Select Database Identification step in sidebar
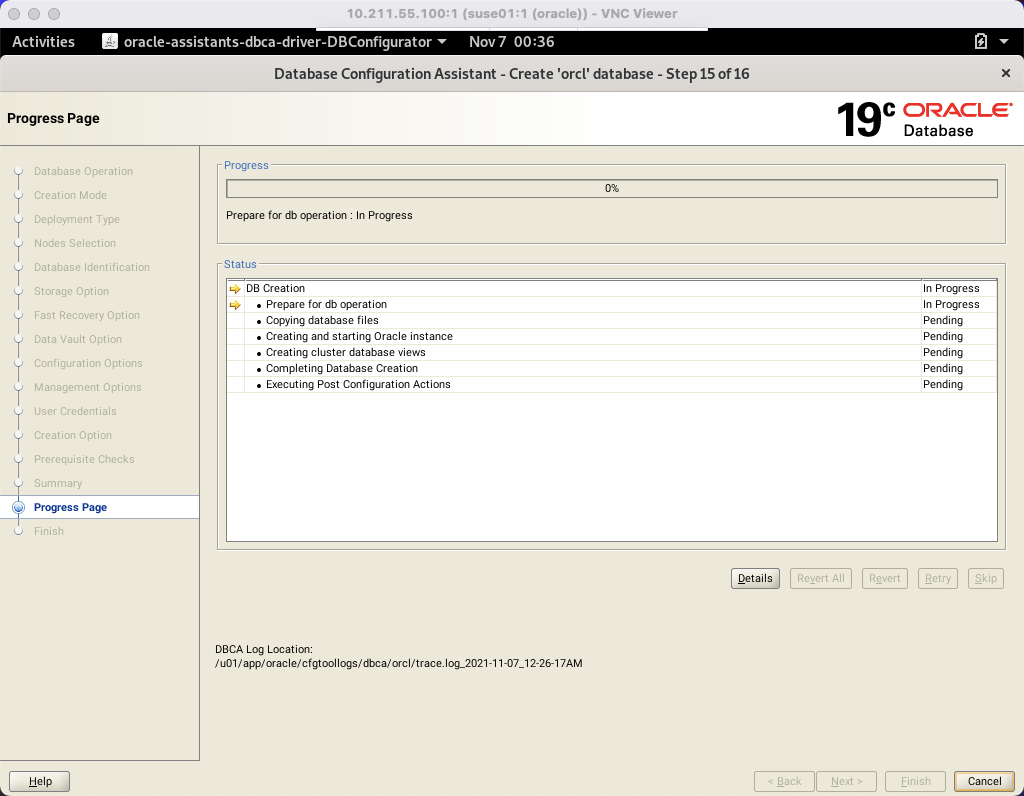1024x796 pixels. [x=91, y=267]
